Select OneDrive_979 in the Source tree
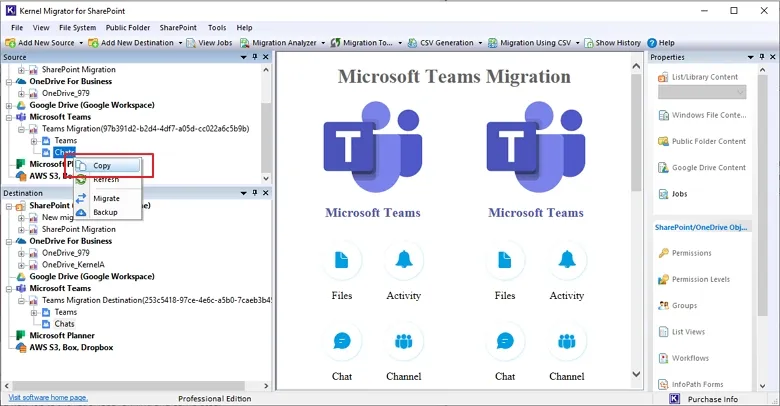Screen dimensions: 780x406 (x=65, y=93)
